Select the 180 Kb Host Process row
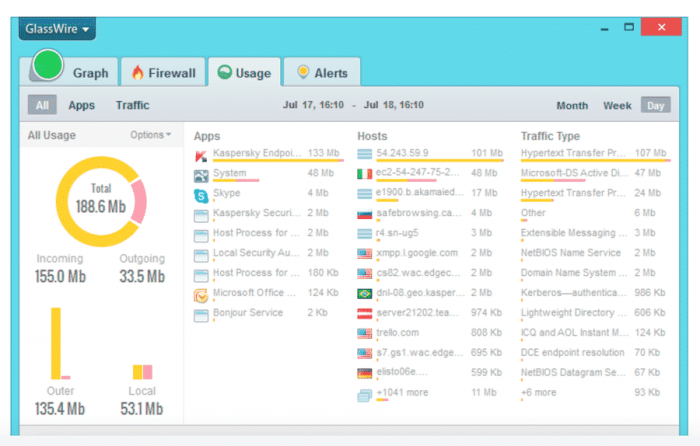Image resolution: width=700 pixels, height=446 pixels. [268, 274]
